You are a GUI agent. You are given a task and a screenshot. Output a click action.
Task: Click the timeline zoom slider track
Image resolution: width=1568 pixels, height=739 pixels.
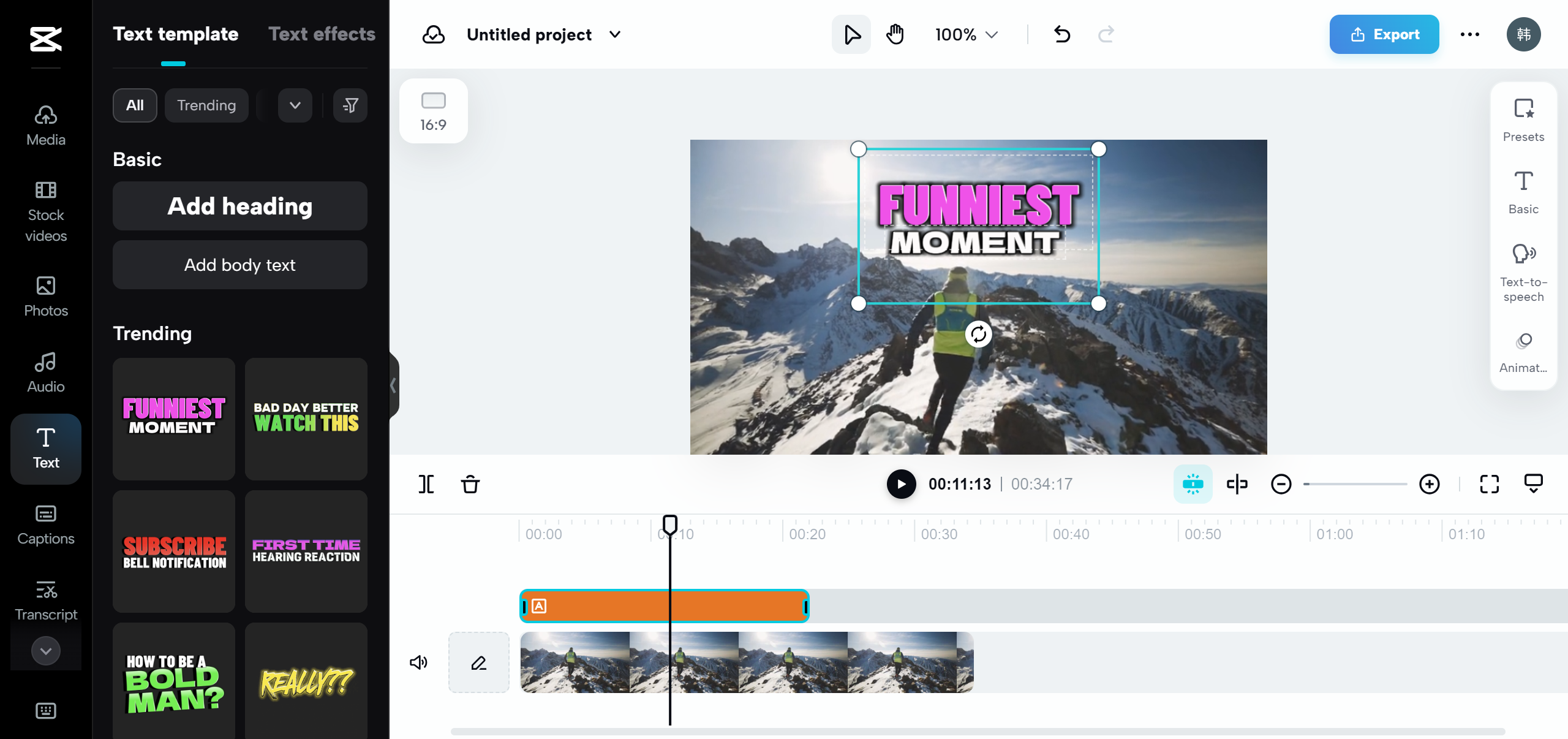[x=1355, y=484]
